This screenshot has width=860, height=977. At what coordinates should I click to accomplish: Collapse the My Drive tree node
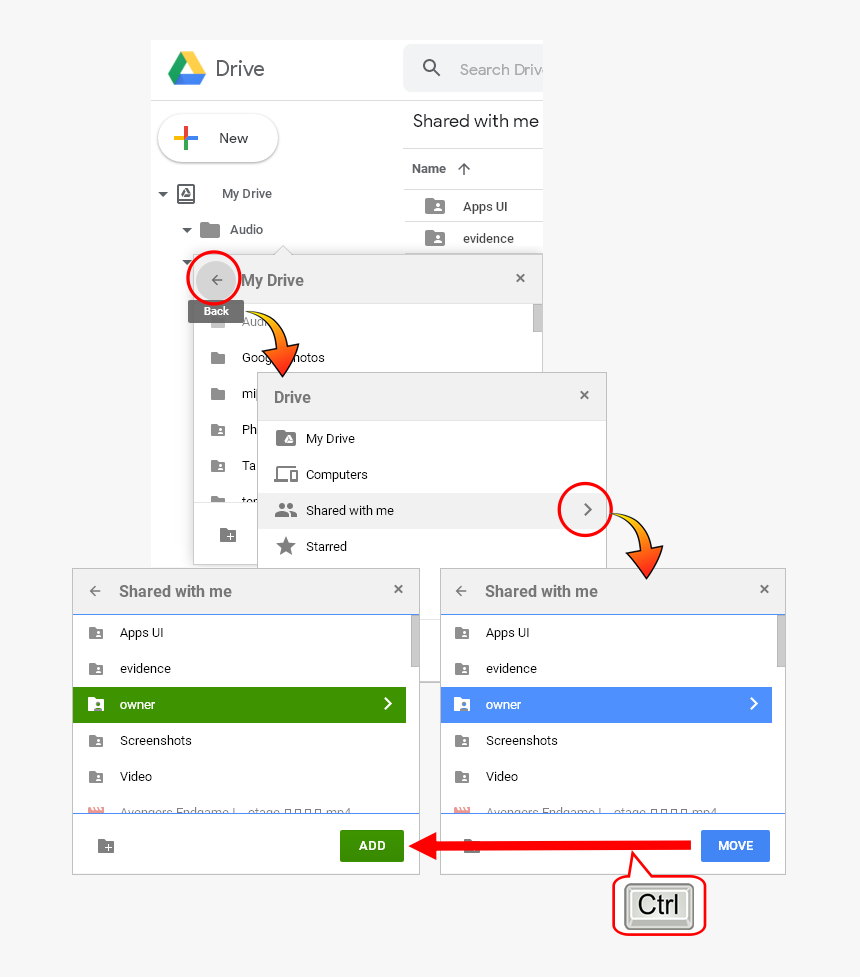[x=163, y=194]
